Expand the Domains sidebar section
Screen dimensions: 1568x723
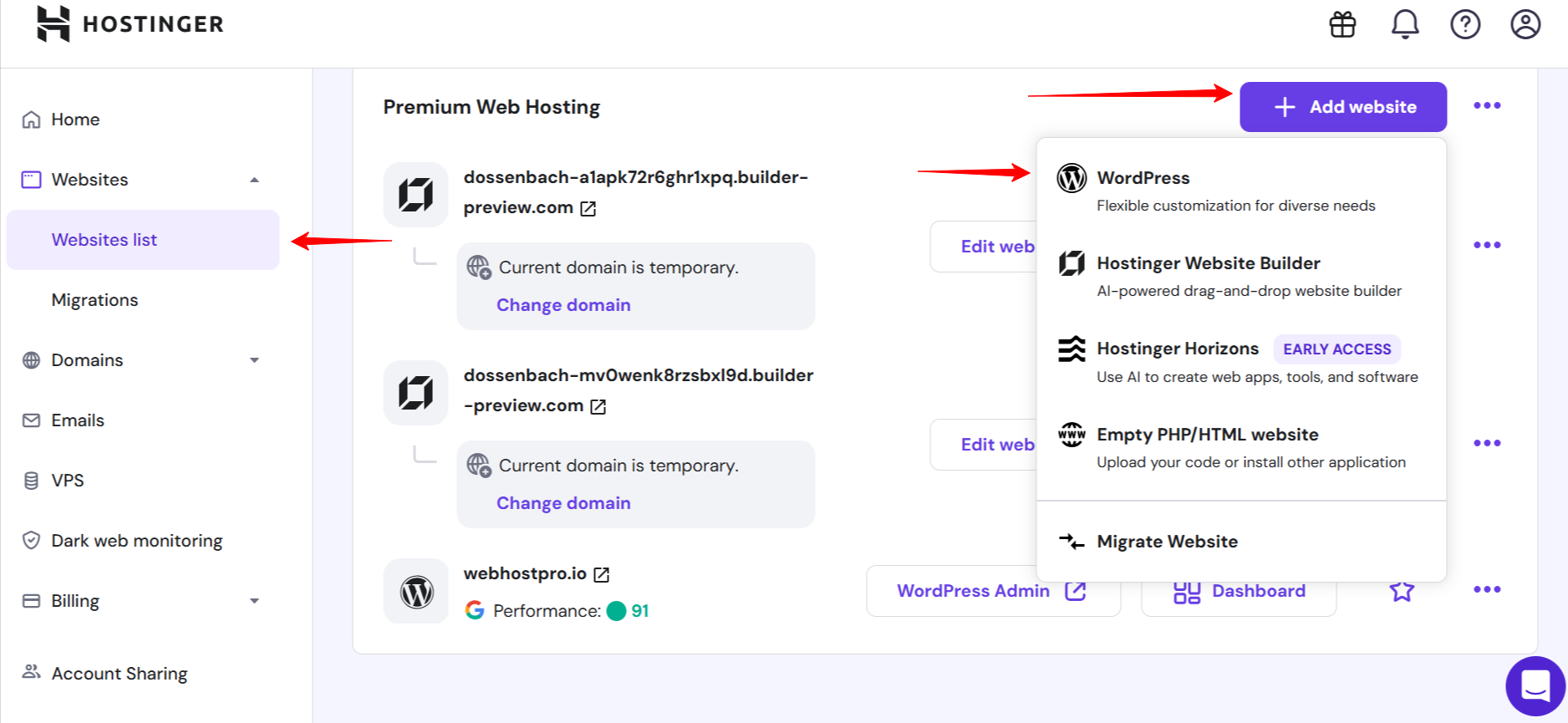[254, 360]
